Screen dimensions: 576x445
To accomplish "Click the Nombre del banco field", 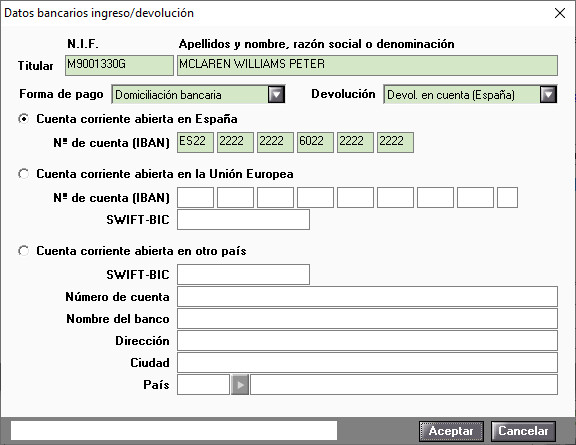I will 367,319.
